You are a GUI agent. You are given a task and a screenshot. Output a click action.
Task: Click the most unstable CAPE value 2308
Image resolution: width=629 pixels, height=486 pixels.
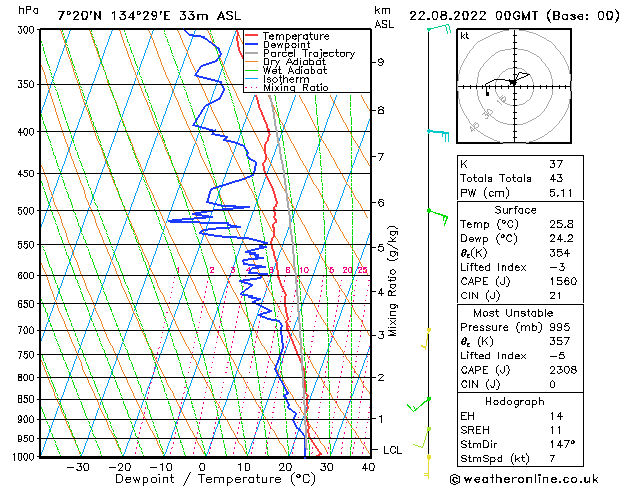[x=563, y=370]
